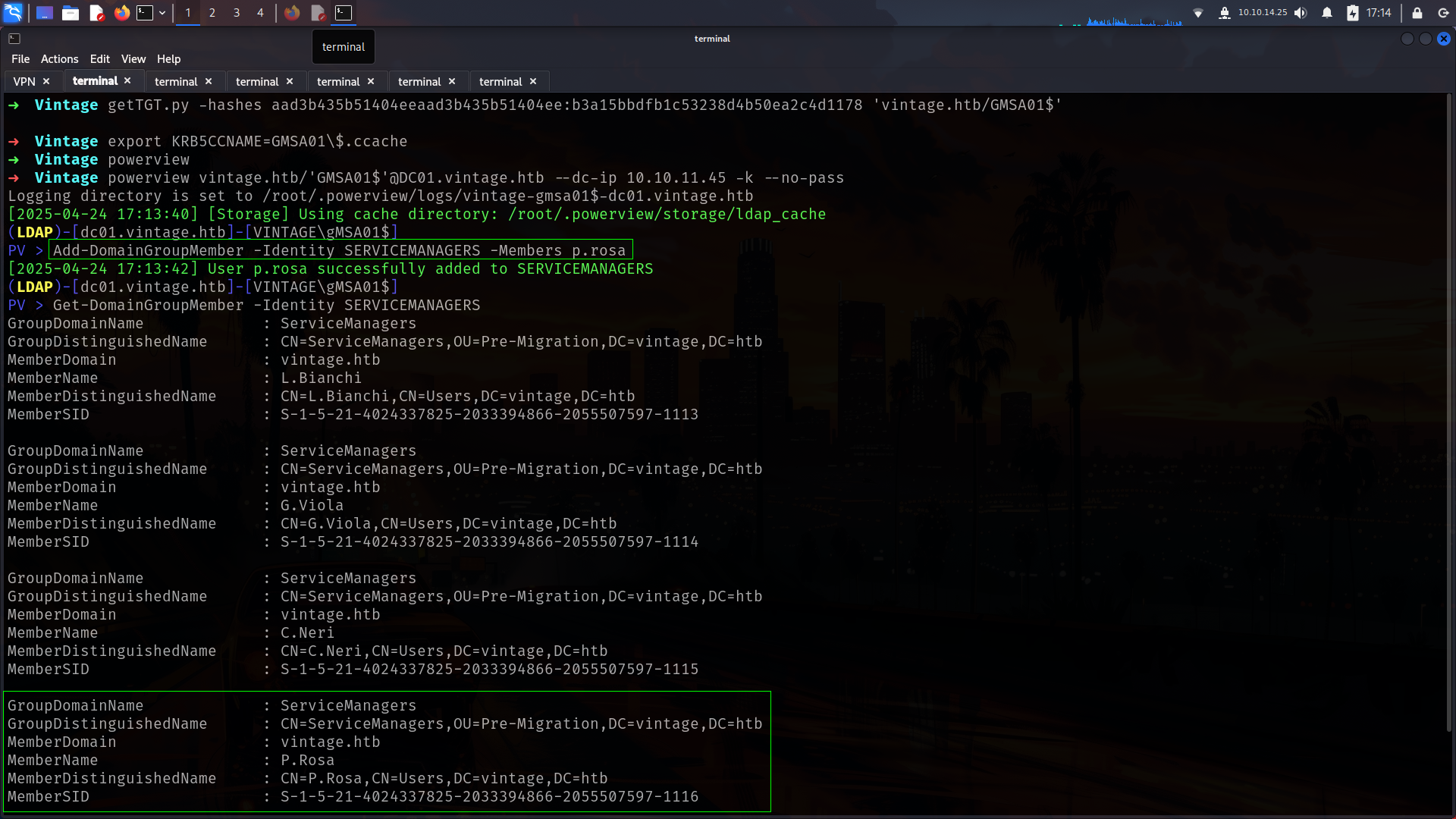This screenshot has height=819, width=1456.
Task: Maximize the terminal window
Action: [x=1426, y=39]
